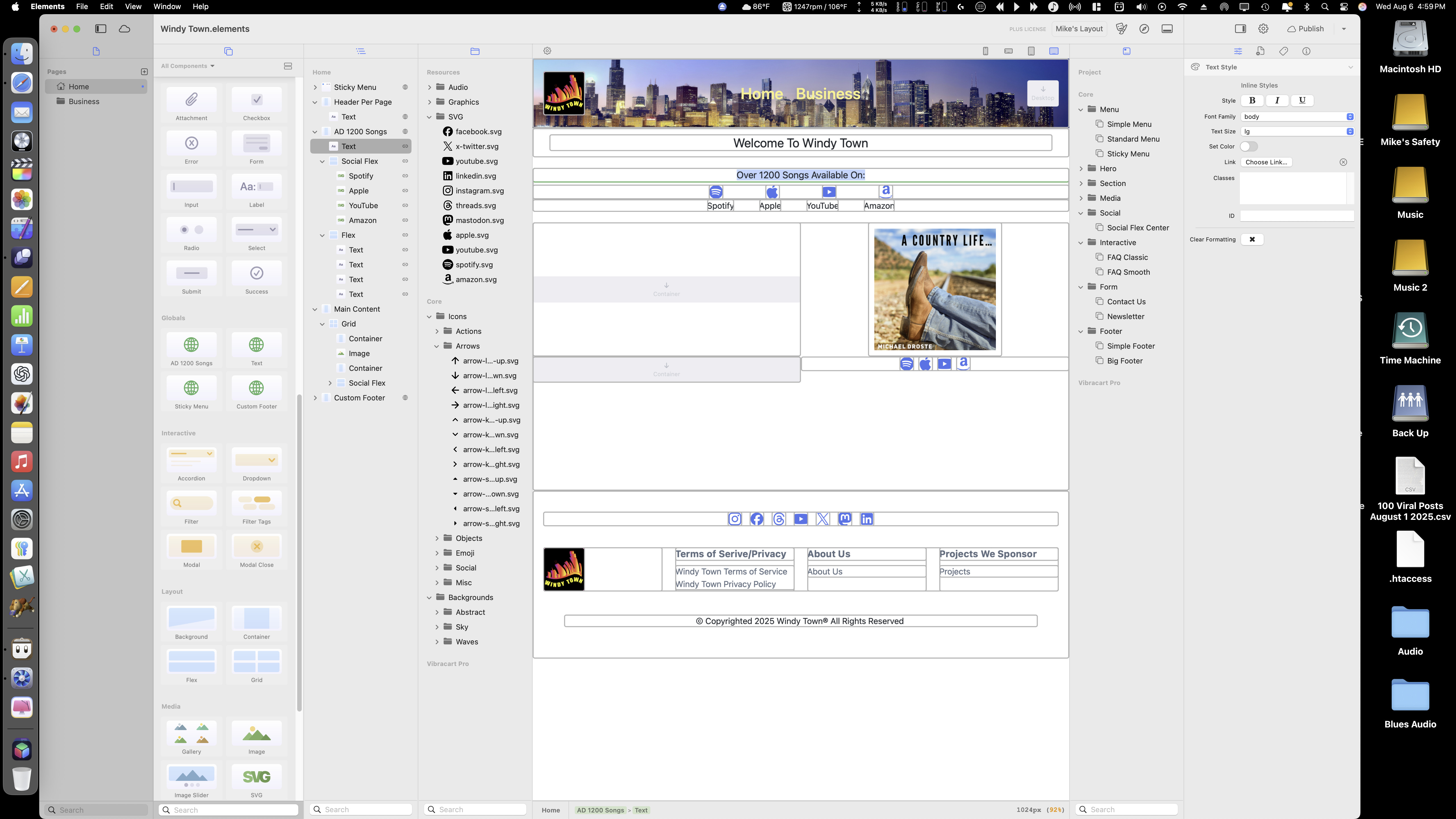The height and width of the screenshot is (819, 1456).
Task: Open the All Components filter dropdown
Action: tap(188, 66)
